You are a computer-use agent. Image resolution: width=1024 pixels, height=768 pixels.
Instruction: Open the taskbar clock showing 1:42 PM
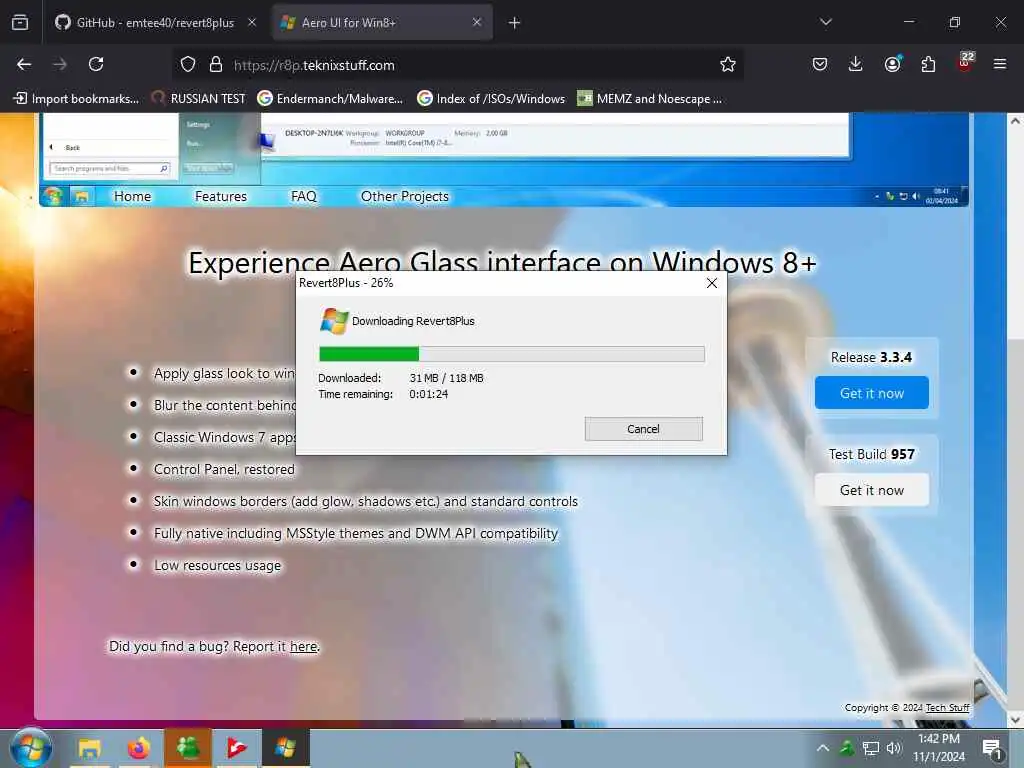(x=939, y=748)
